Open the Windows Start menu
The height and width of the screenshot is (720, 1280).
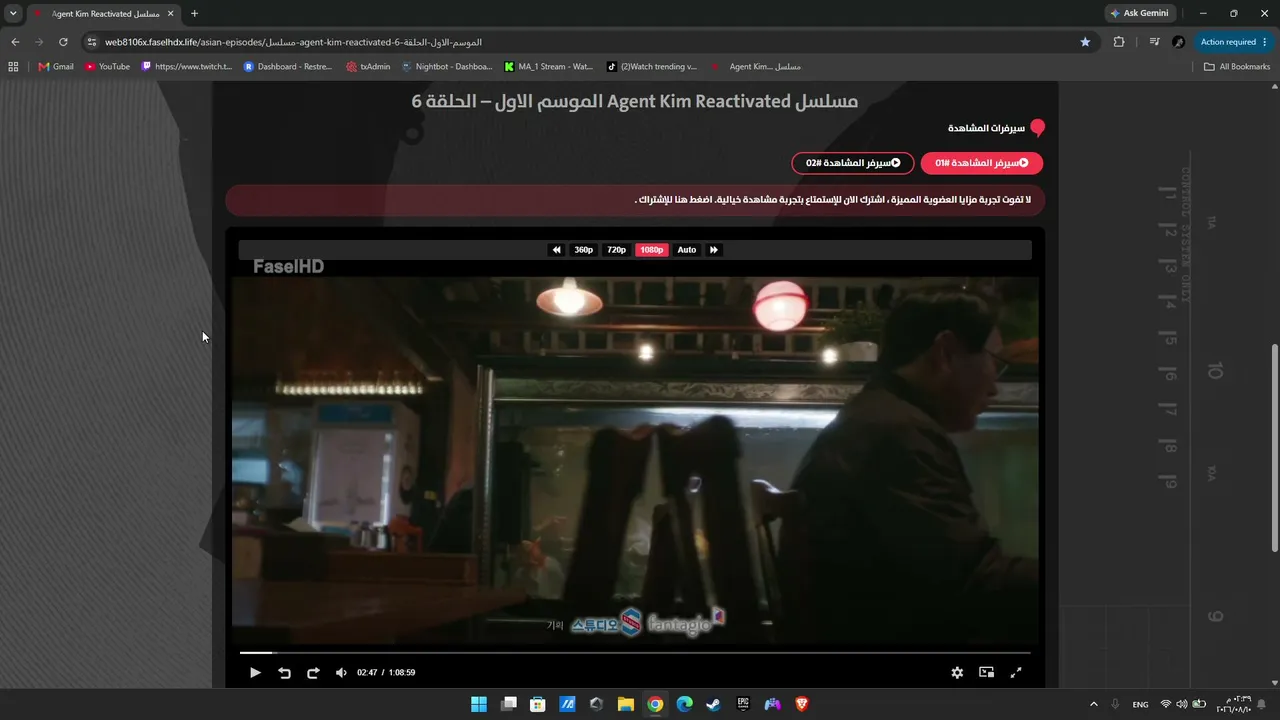479,704
